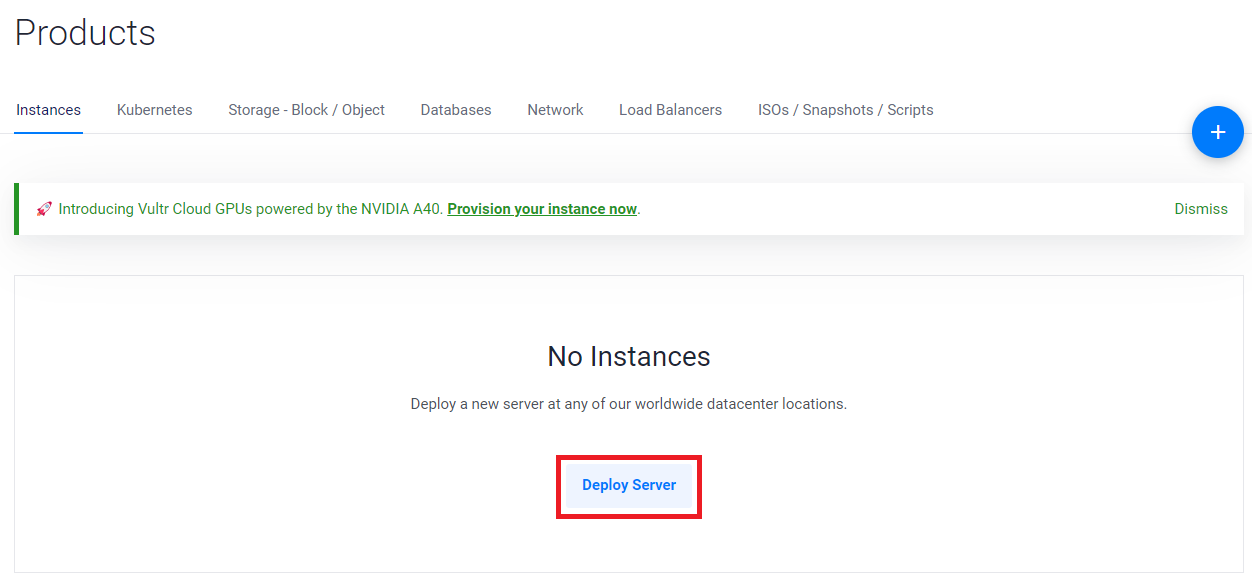1252x580 pixels.
Task: Select the Network tab
Action: click(555, 110)
